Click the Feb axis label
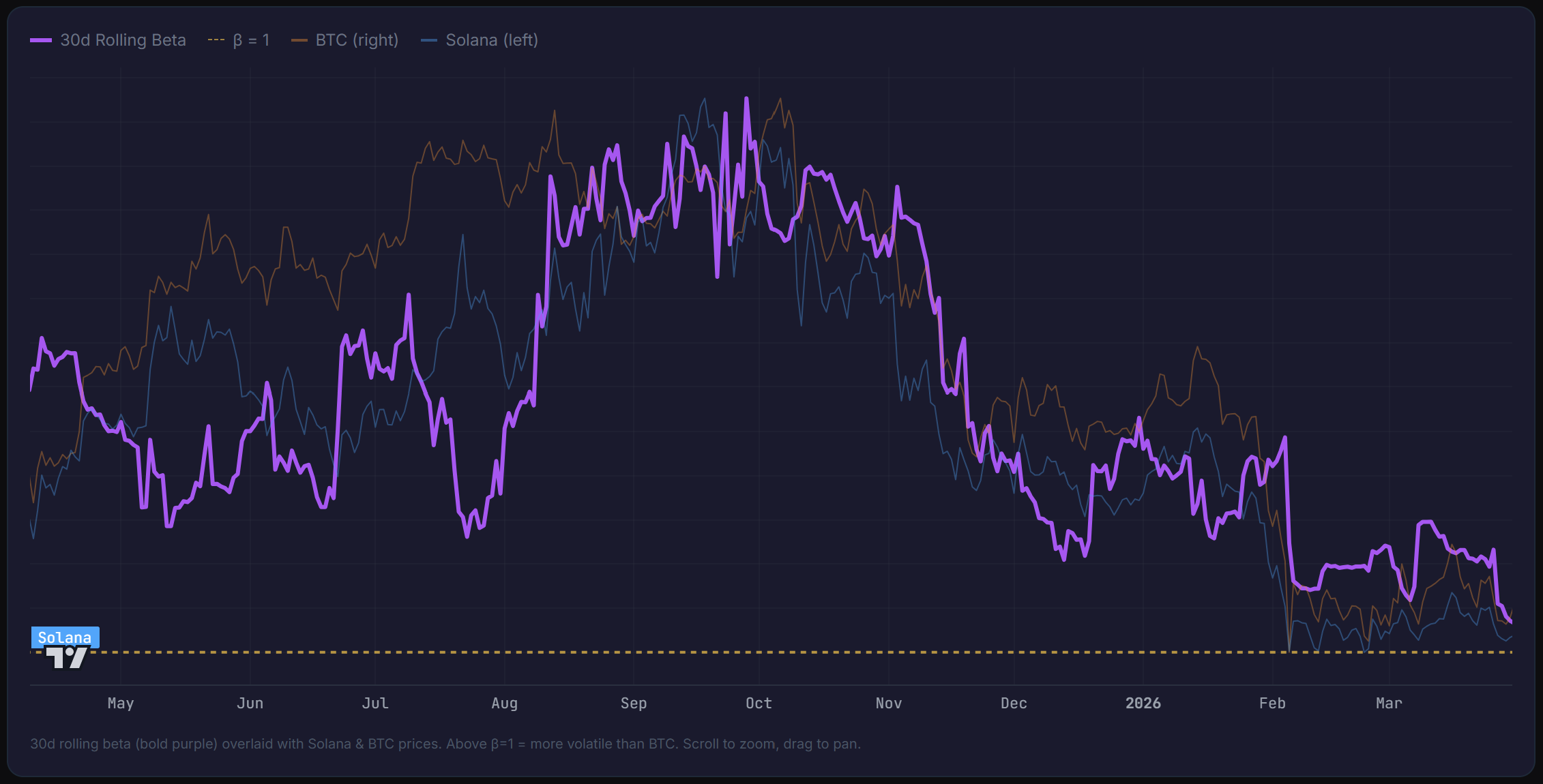Viewport: 1543px width, 784px height. [x=1272, y=703]
